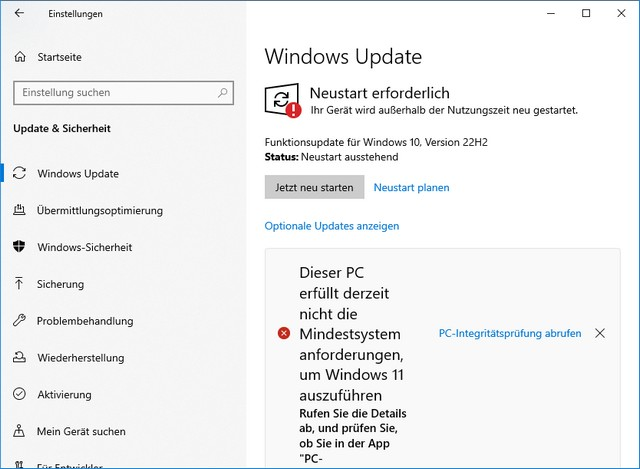This screenshot has height=469, width=640.
Task: Maximize the Einstellungen window
Action: (x=586, y=13)
